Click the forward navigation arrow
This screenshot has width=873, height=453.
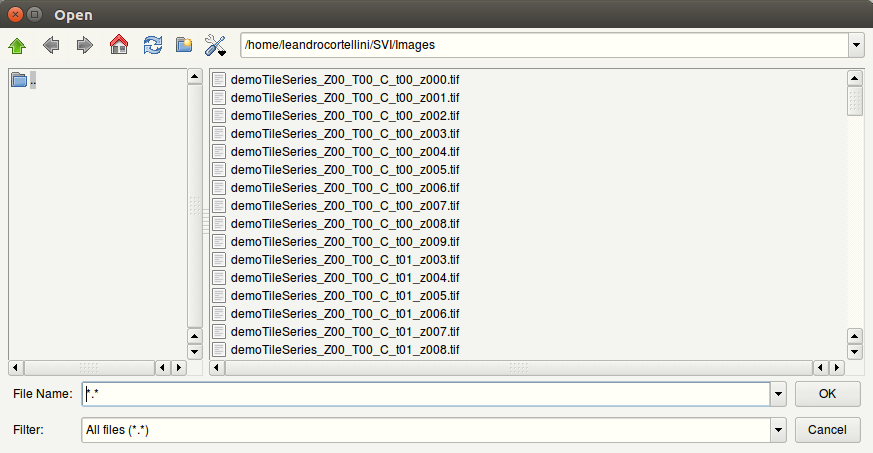[84, 45]
